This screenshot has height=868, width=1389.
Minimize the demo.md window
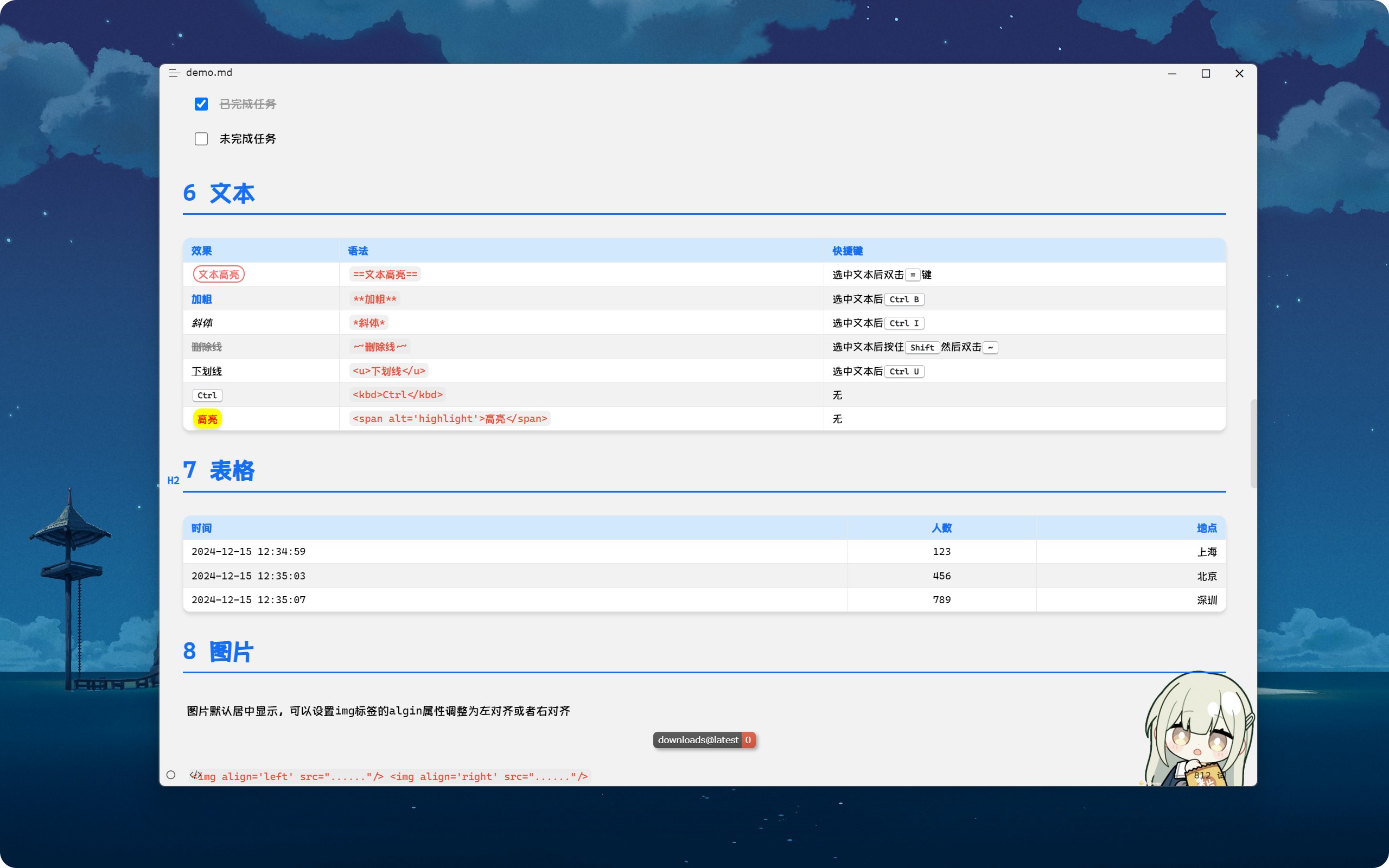1172,73
